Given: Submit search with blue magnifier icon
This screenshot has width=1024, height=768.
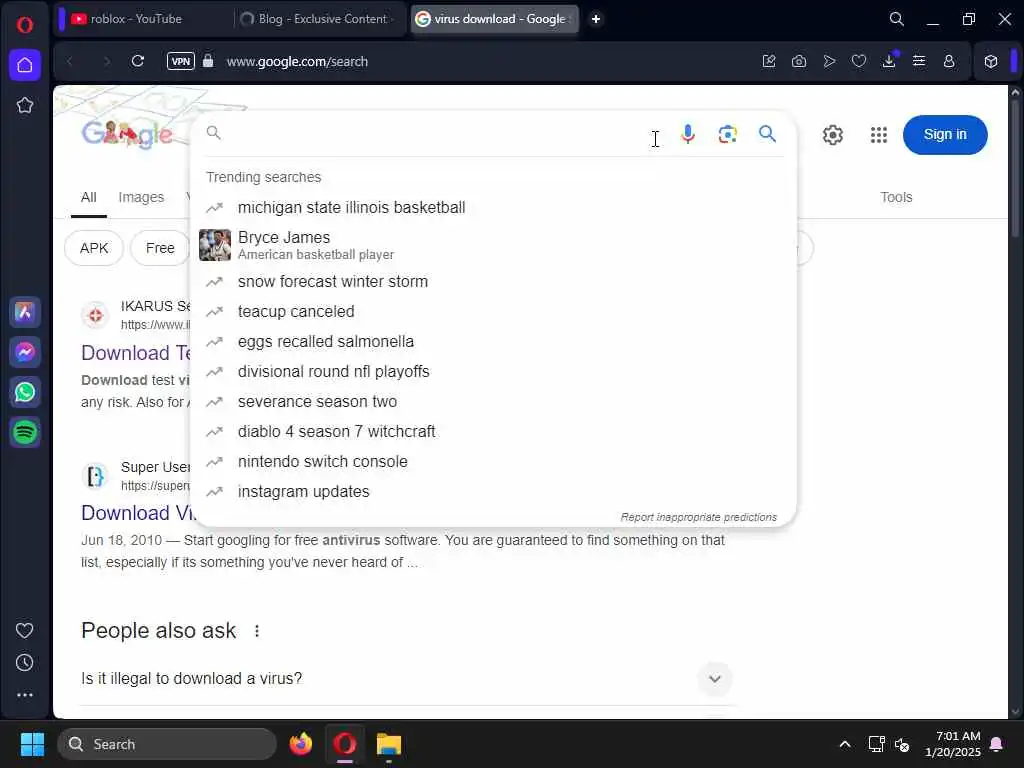Looking at the screenshot, I should [767, 134].
